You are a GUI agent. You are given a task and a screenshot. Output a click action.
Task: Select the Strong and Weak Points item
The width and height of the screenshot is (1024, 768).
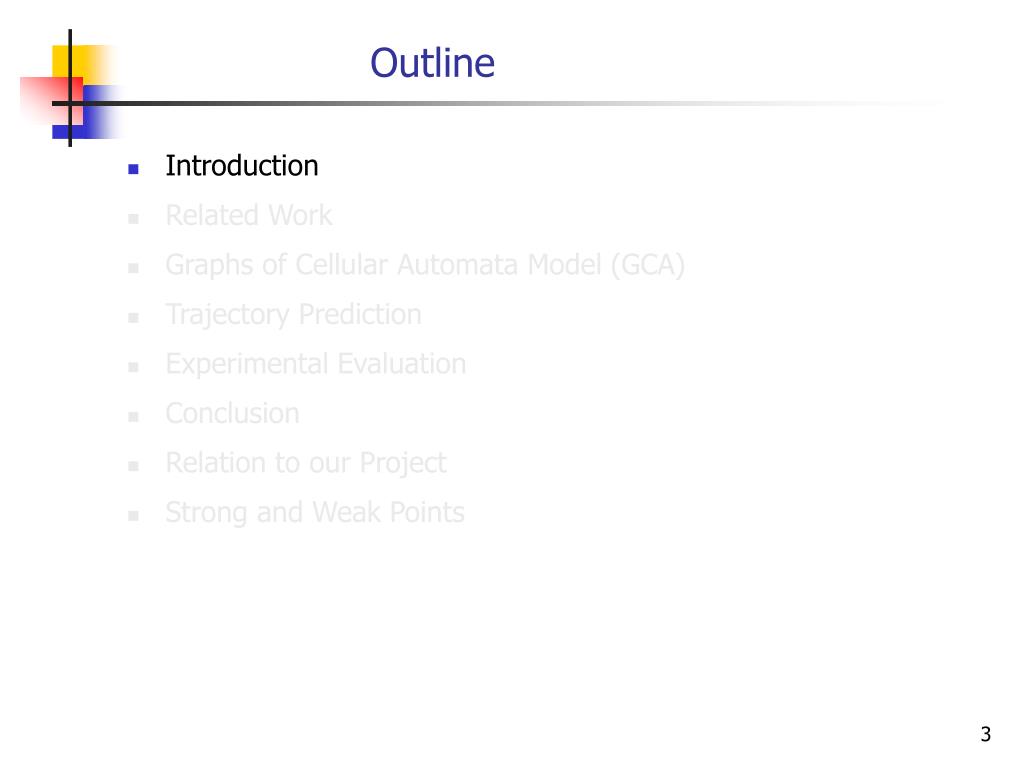(x=315, y=513)
